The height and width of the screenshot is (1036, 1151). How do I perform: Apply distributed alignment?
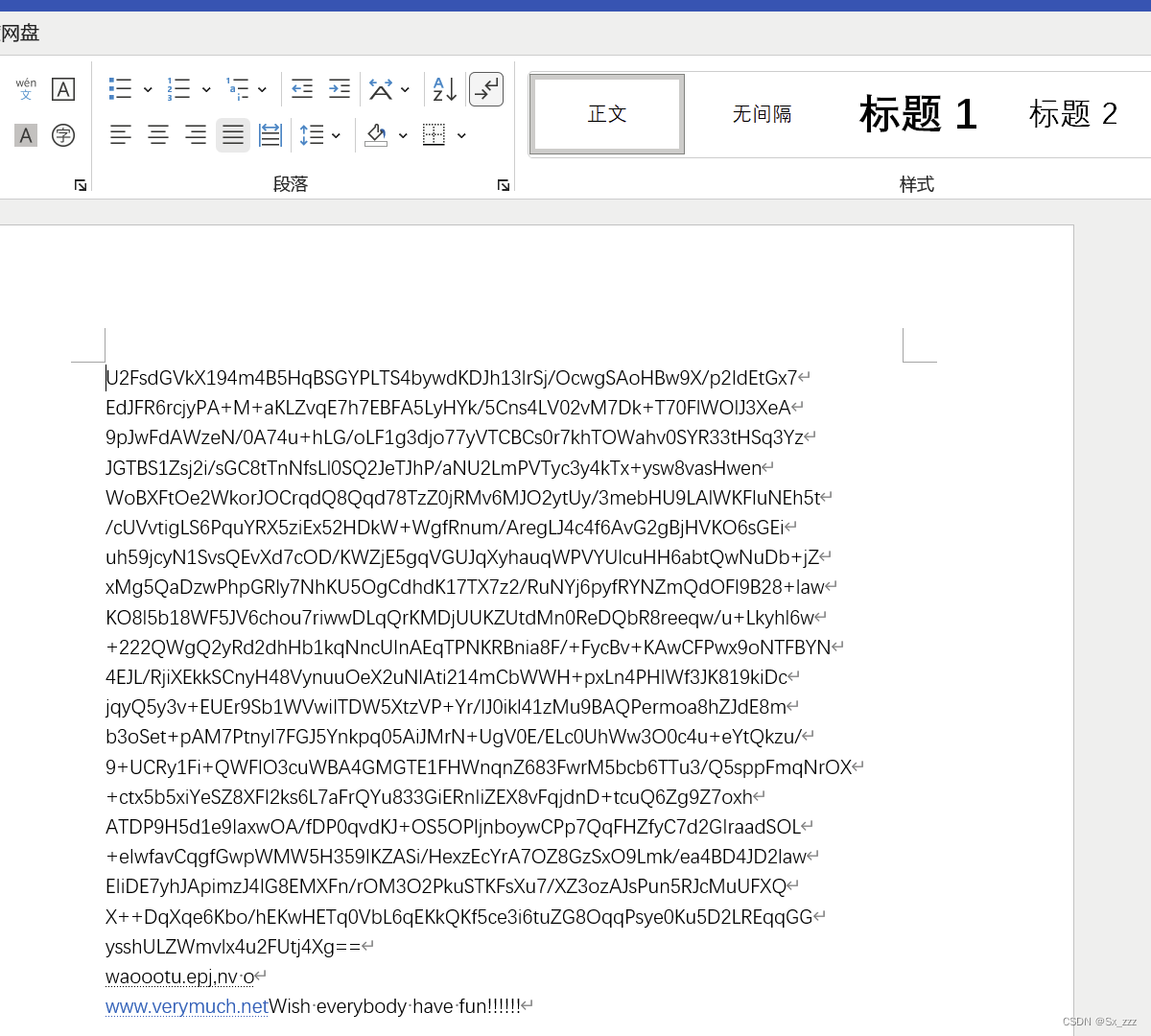[x=270, y=135]
